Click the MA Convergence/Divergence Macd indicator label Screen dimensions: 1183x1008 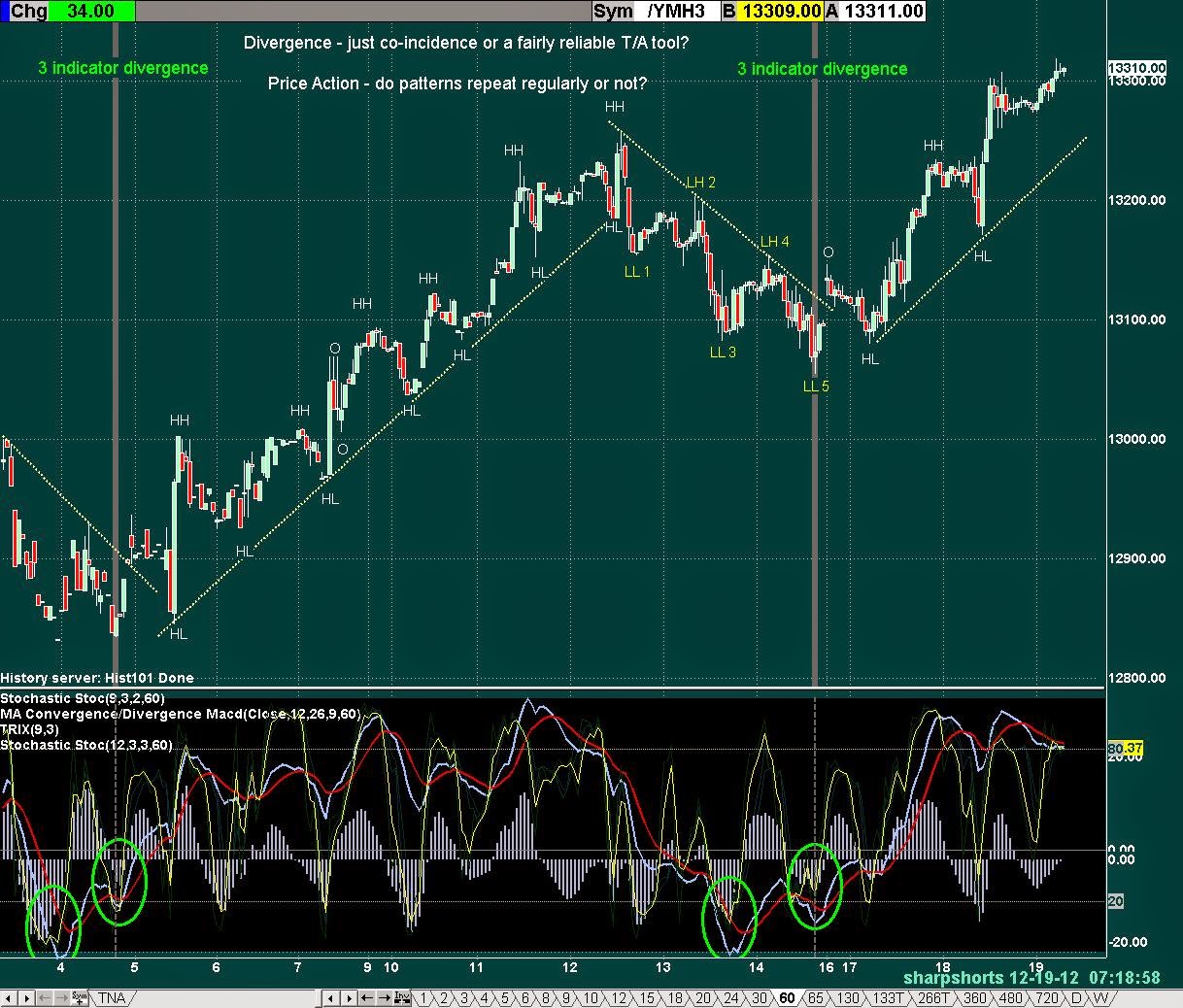(181, 714)
